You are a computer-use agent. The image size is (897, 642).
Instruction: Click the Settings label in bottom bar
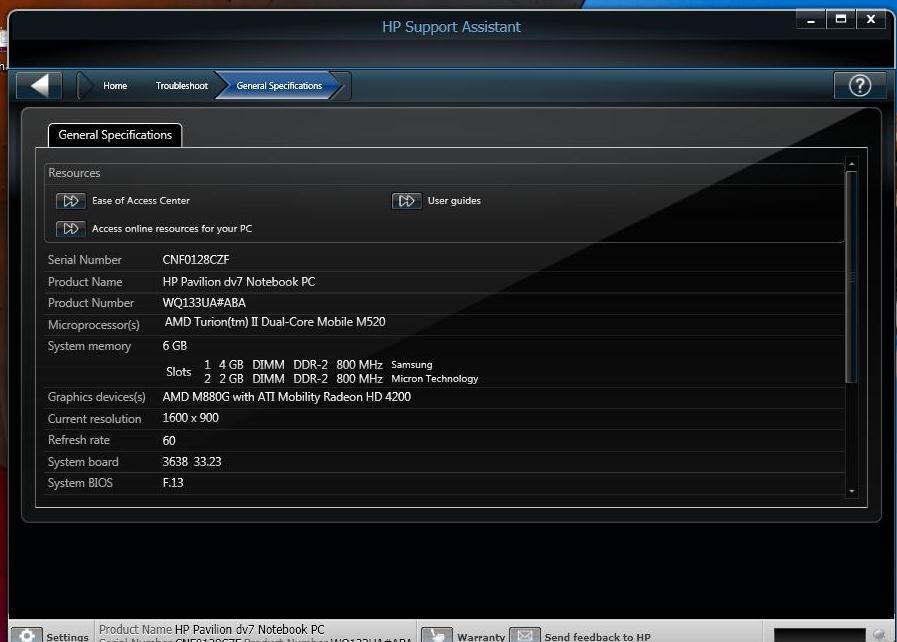pyautogui.click(x=68, y=637)
